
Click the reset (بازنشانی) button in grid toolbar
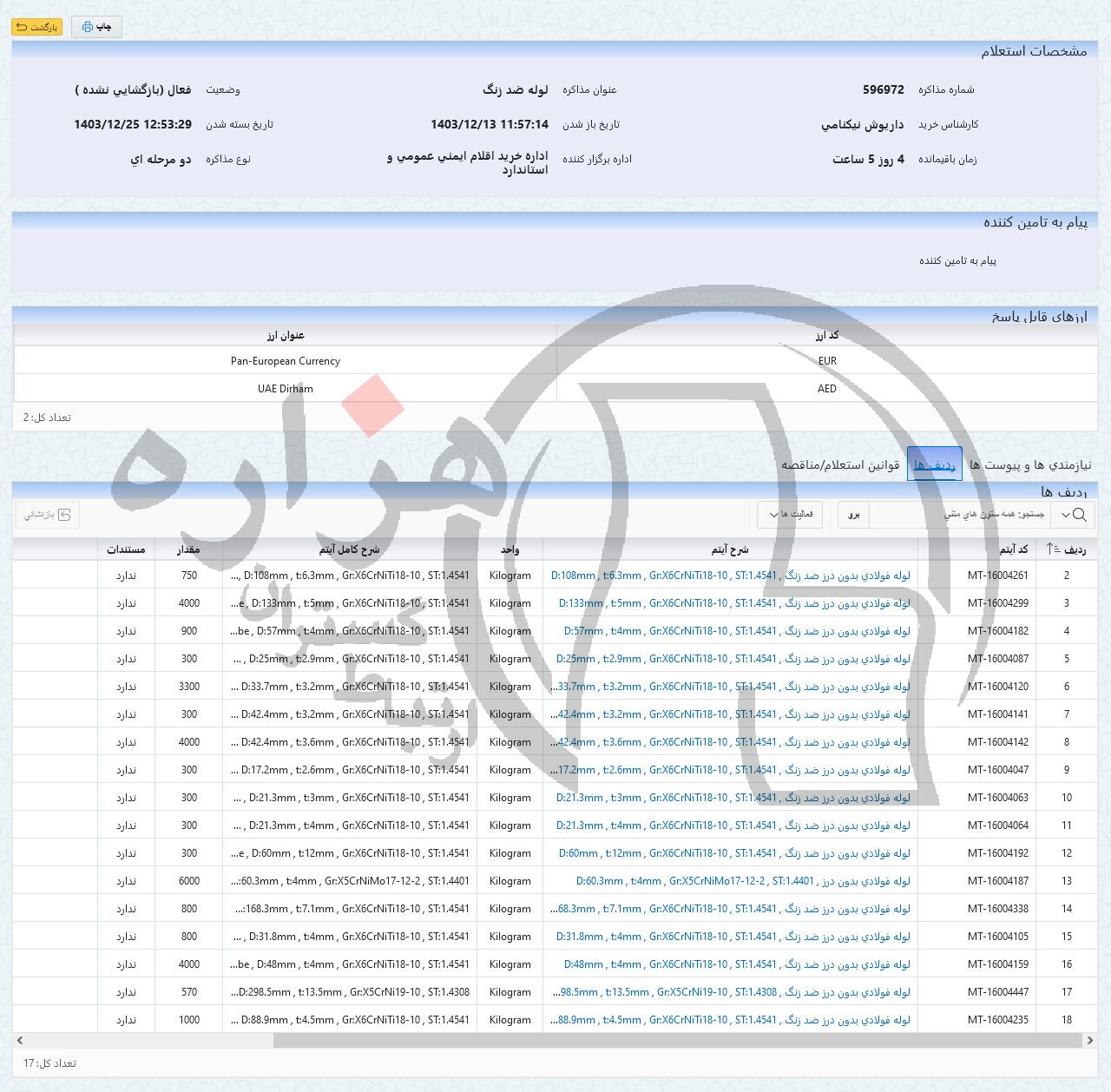(48, 515)
